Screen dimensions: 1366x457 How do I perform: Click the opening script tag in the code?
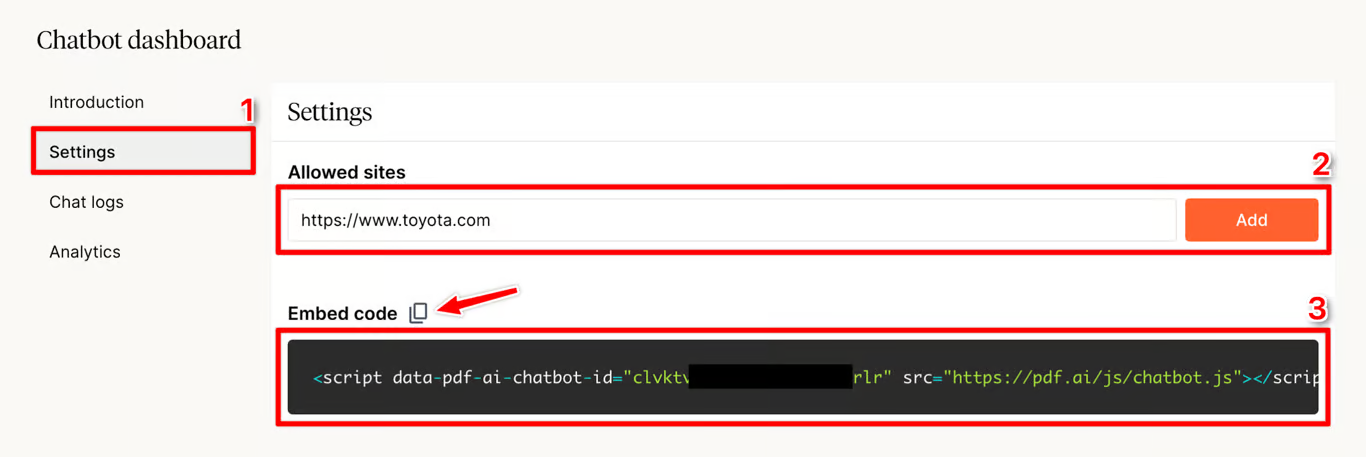(349, 378)
